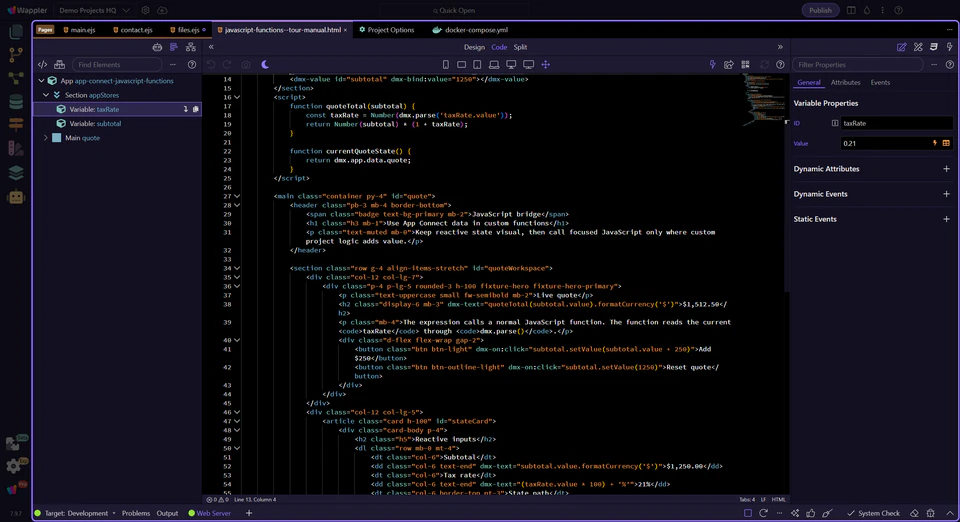960x522 pixels.
Task: Open the docker-compose.yml tab
Action: 470,29
